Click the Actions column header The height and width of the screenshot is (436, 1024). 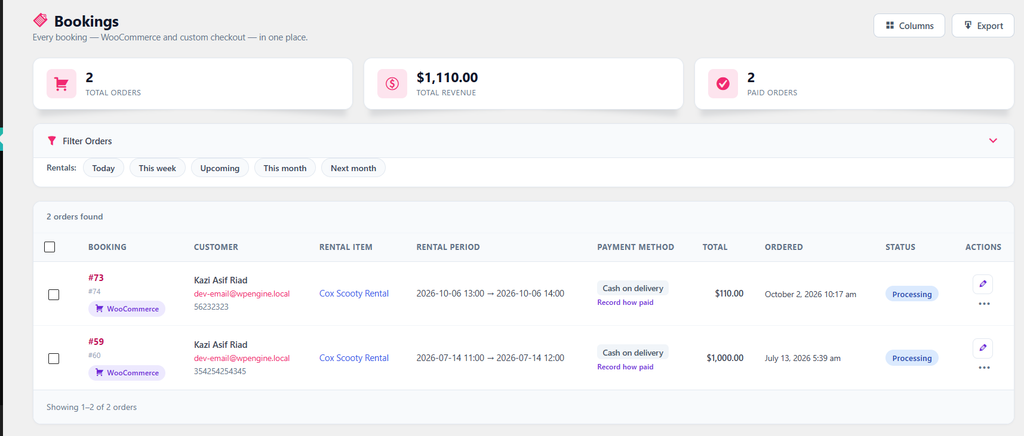983,247
